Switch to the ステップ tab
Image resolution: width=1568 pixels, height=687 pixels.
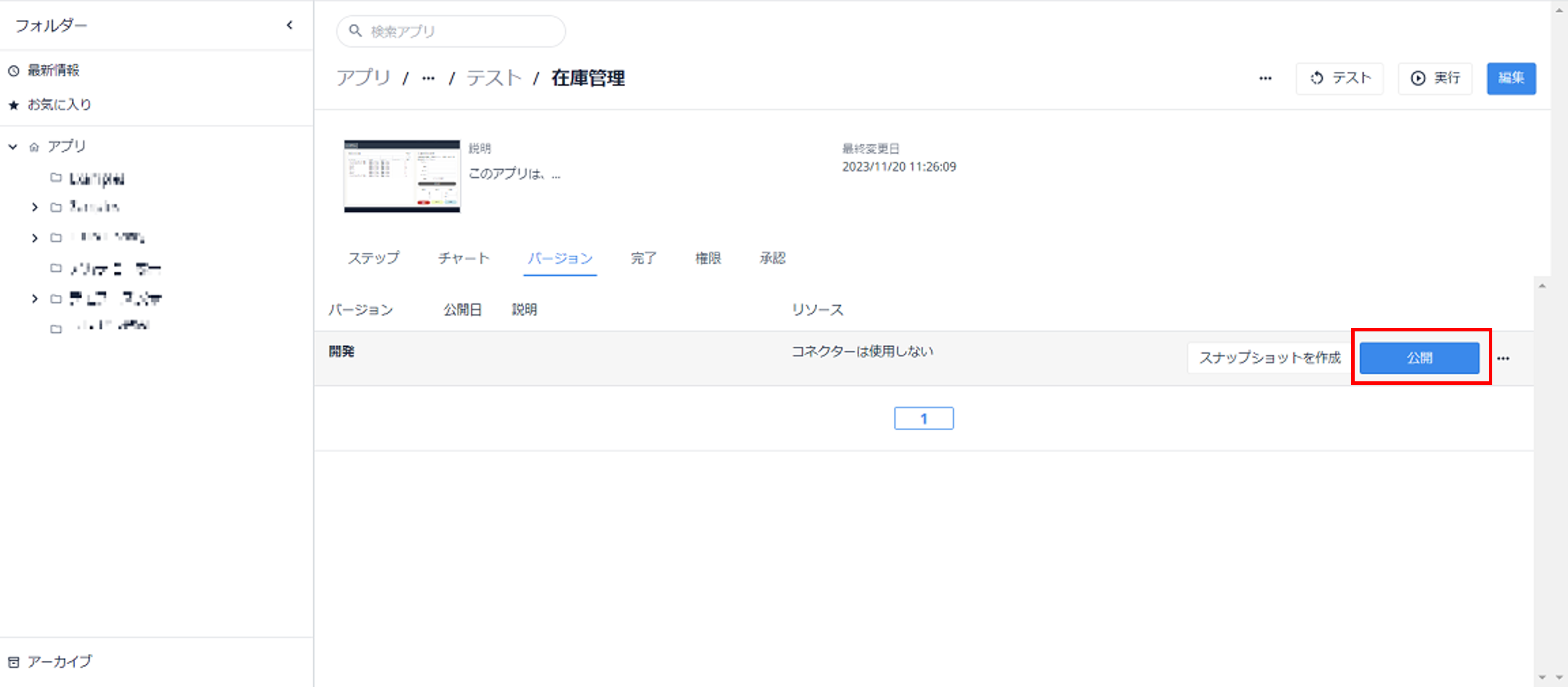pyautogui.click(x=373, y=258)
